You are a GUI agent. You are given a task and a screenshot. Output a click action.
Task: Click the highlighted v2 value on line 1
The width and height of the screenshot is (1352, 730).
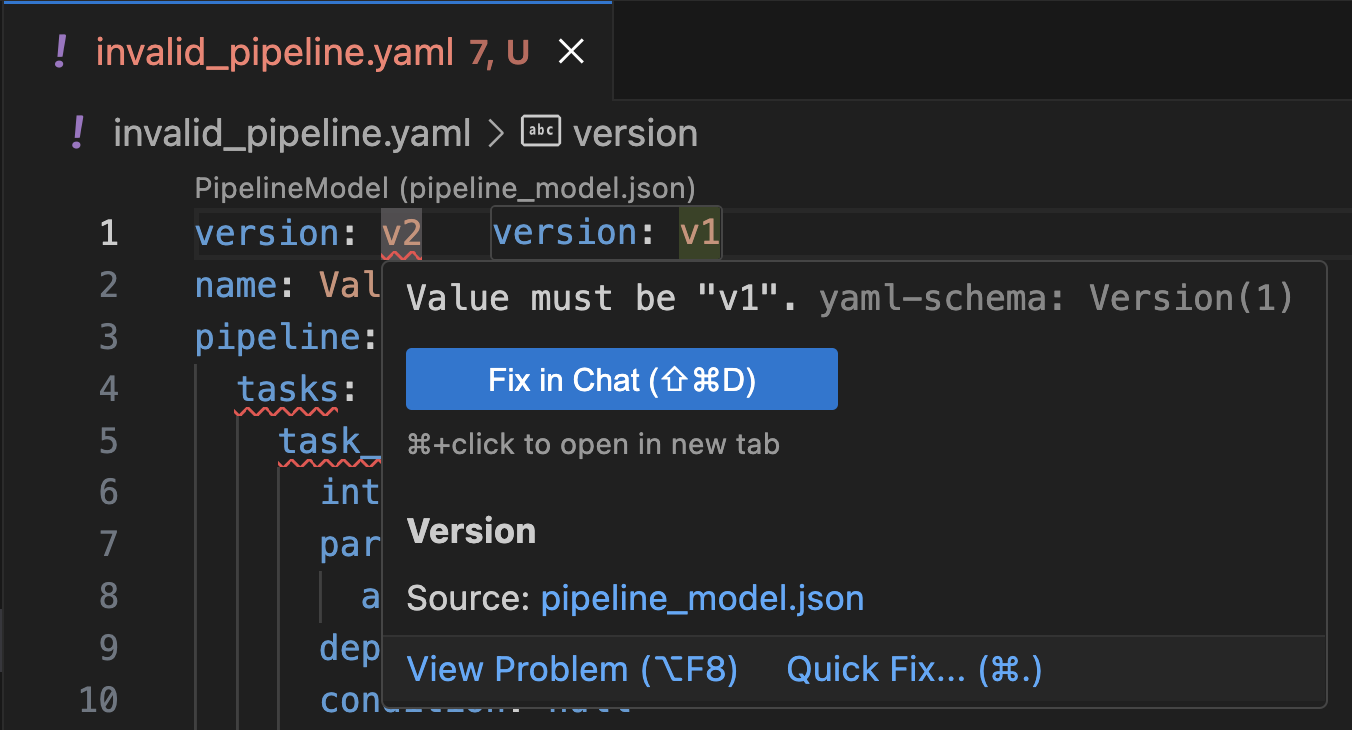[x=399, y=231]
